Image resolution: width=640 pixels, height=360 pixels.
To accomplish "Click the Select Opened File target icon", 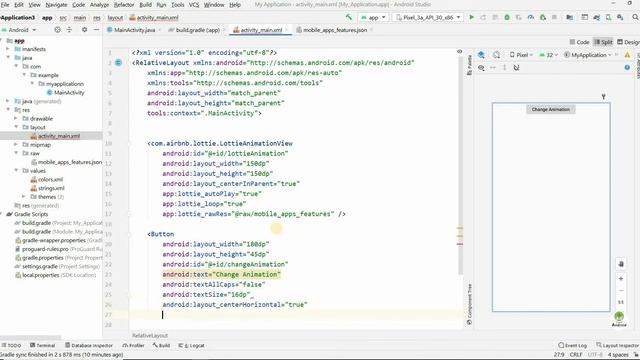I will [58, 30].
